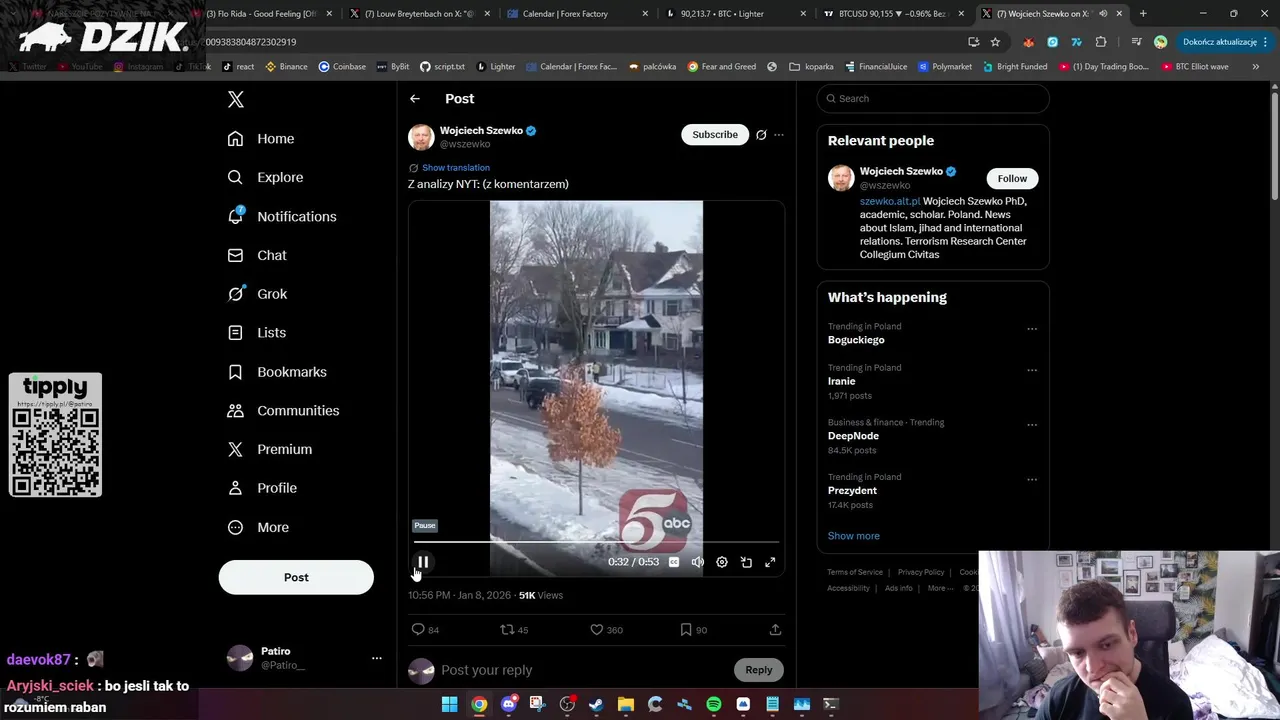Open the post's three-dot more menu
1280x720 pixels.
(779, 135)
